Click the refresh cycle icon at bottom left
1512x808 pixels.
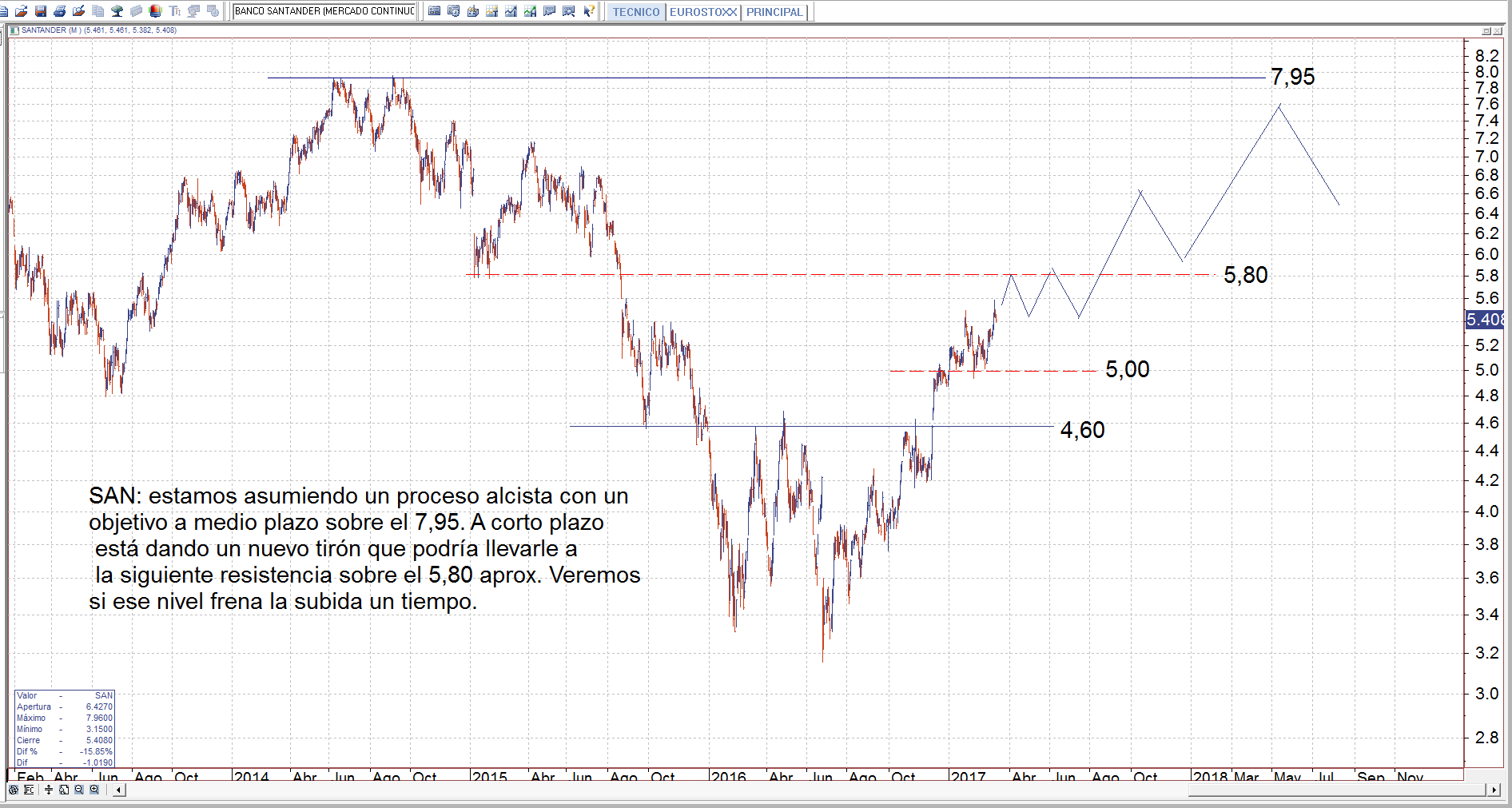(14, 790)
